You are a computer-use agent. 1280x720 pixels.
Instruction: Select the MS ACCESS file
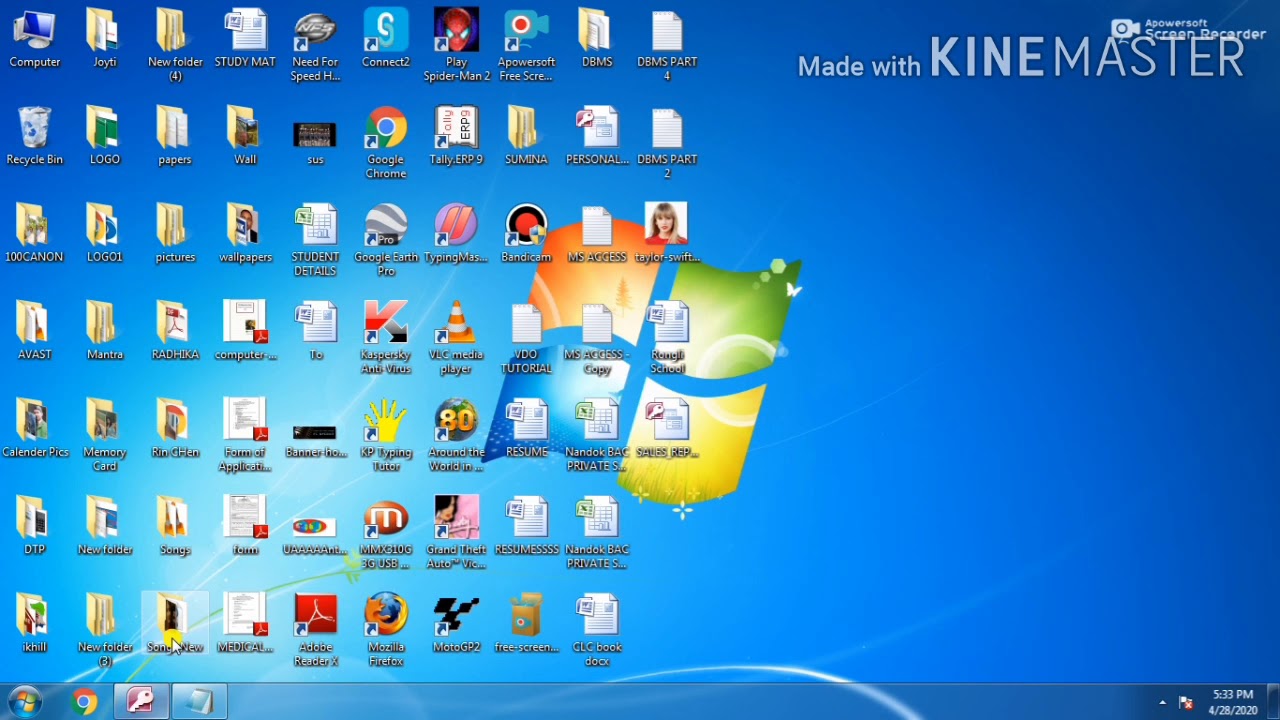[x=597, y=234]
